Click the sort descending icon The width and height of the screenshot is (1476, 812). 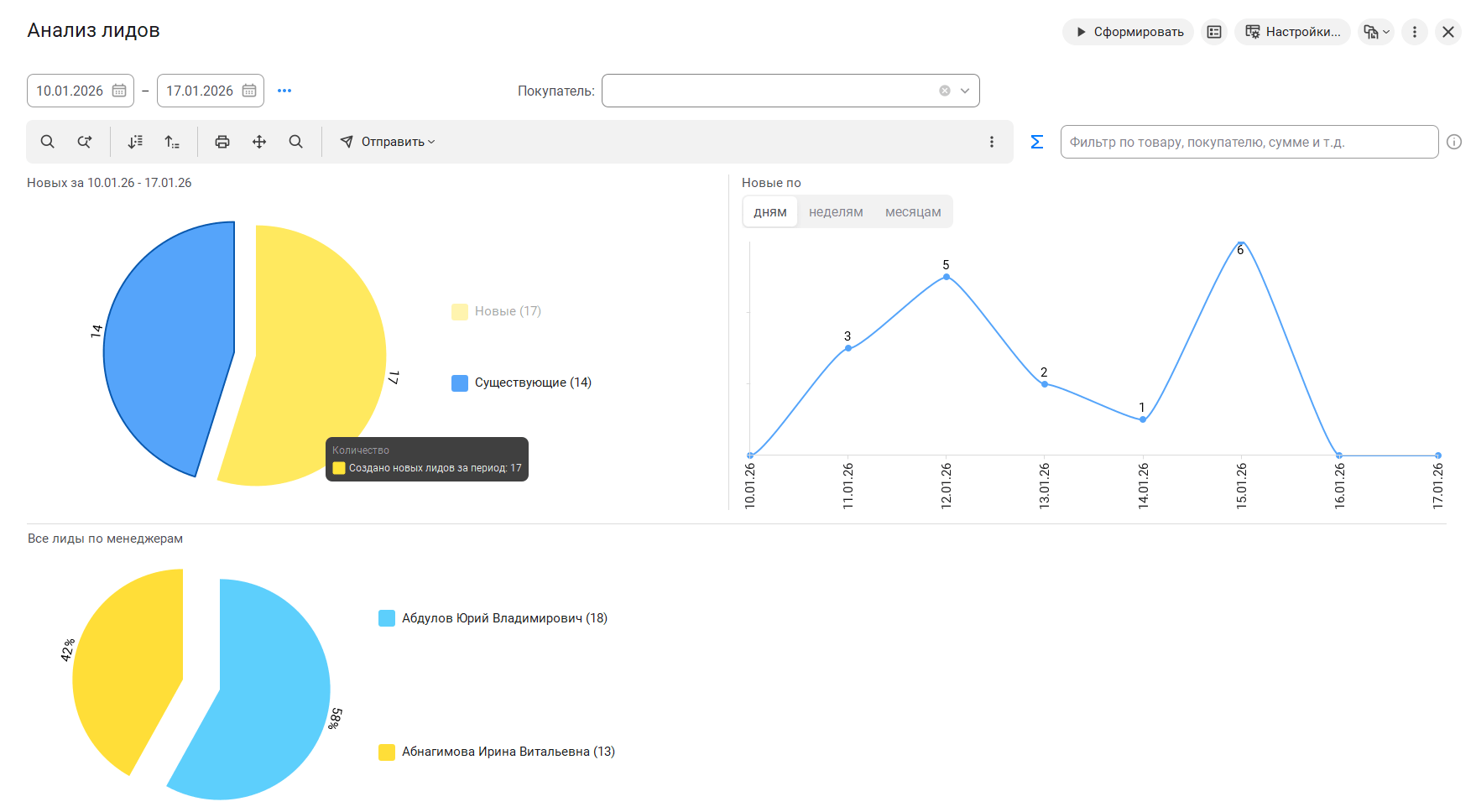click(x=135, y=142)
